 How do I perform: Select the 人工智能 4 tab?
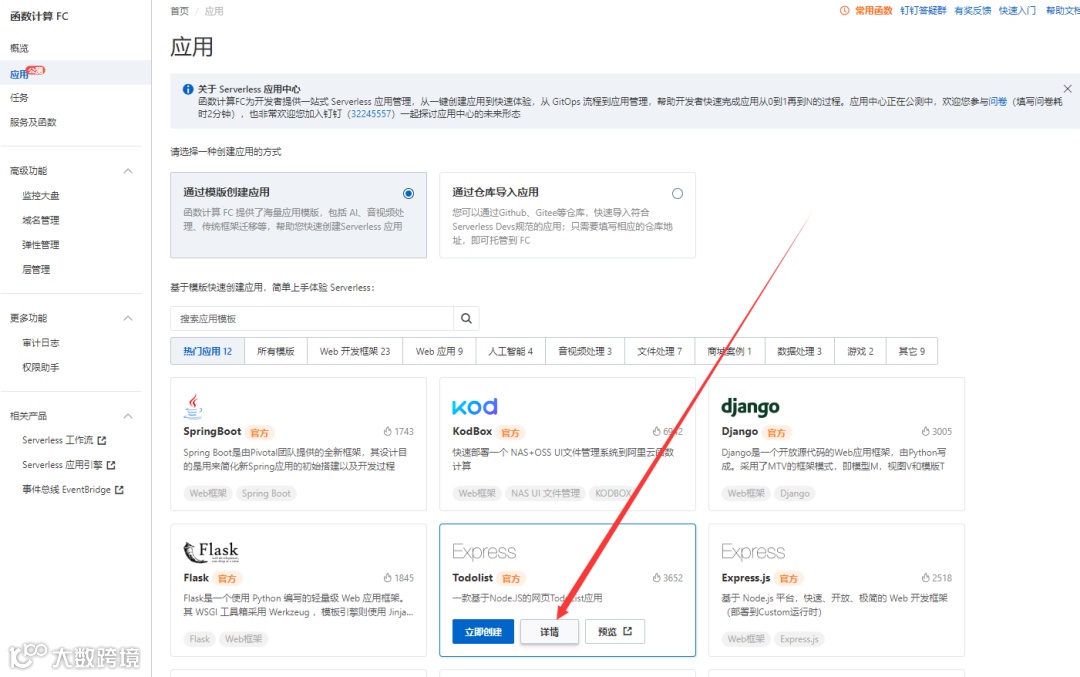point(510,351)
